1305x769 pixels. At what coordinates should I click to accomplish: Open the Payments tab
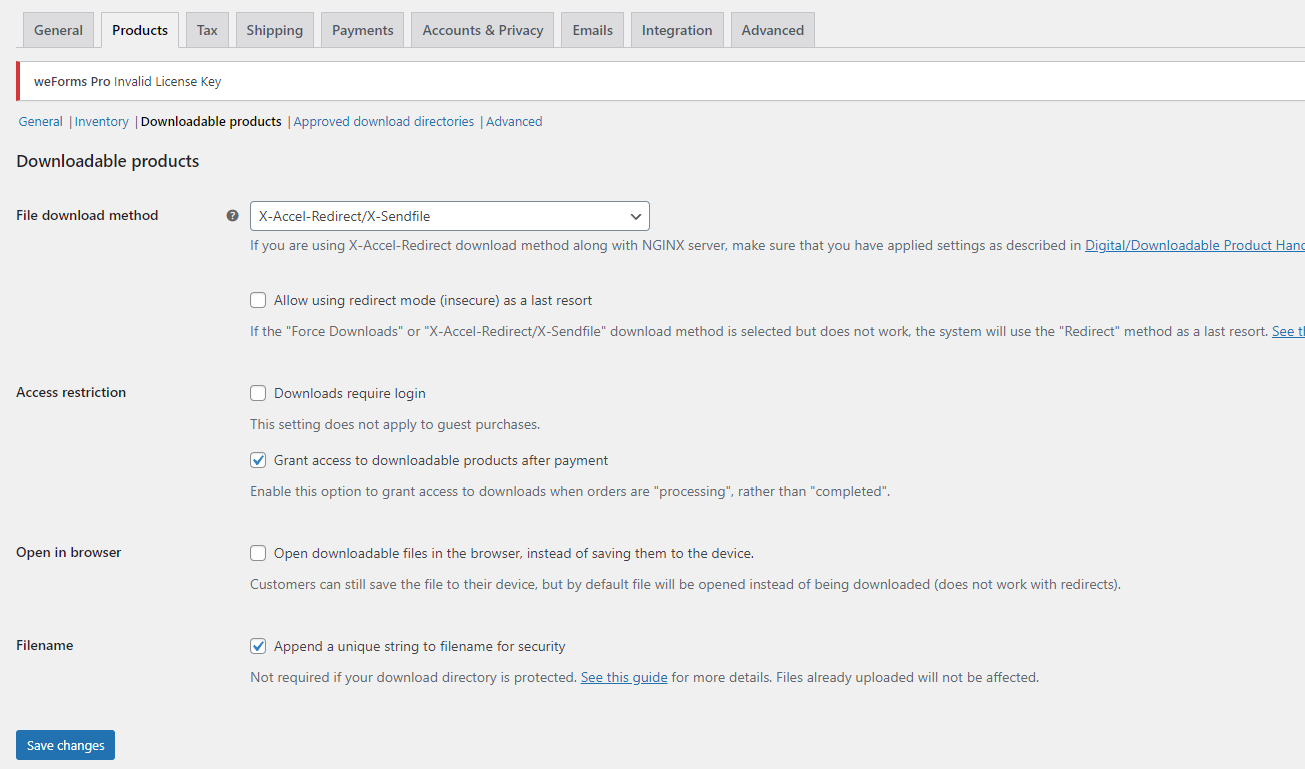(363, 30)
